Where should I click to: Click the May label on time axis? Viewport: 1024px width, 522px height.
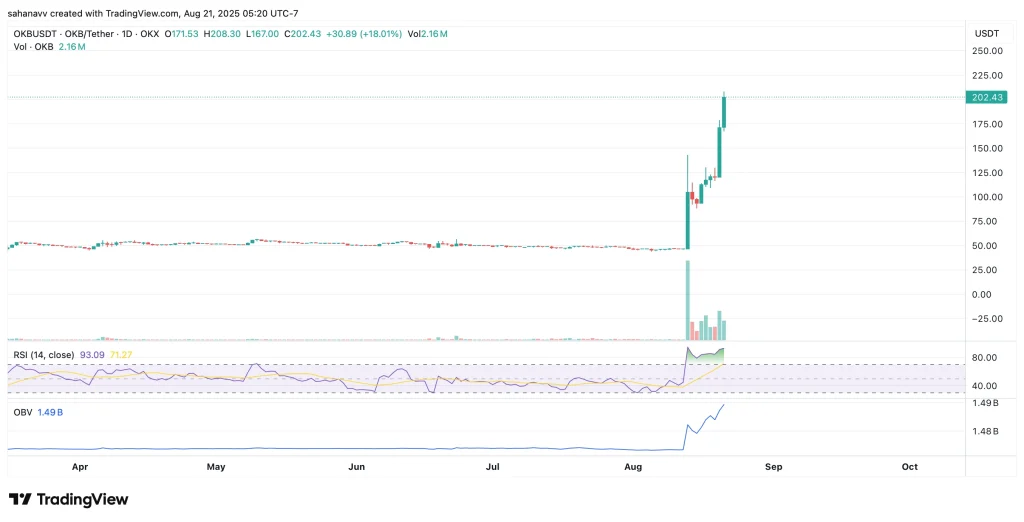click(216, 467)
